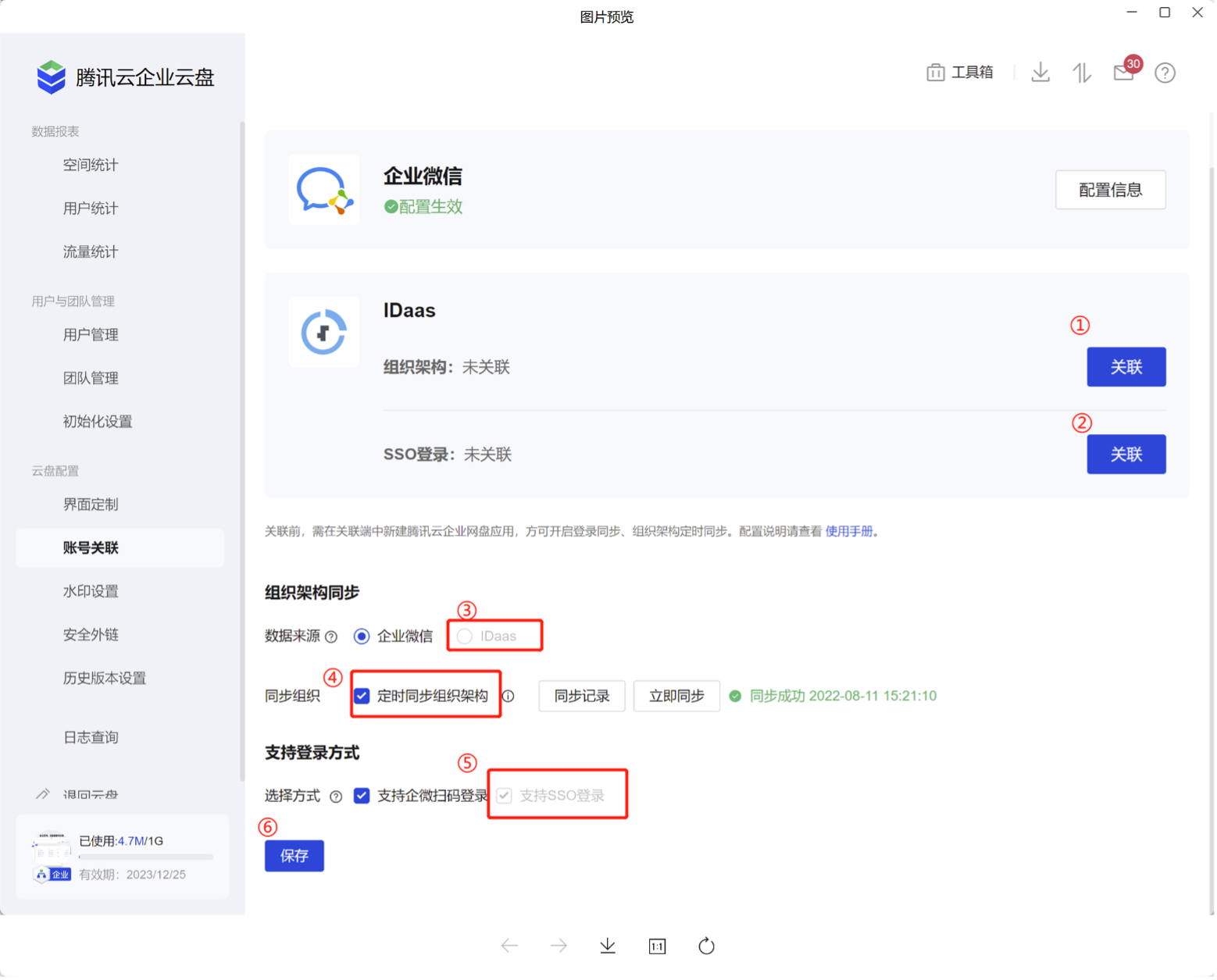
Task: Click the help icon beside 数据来源
Action: click(331, 637)
